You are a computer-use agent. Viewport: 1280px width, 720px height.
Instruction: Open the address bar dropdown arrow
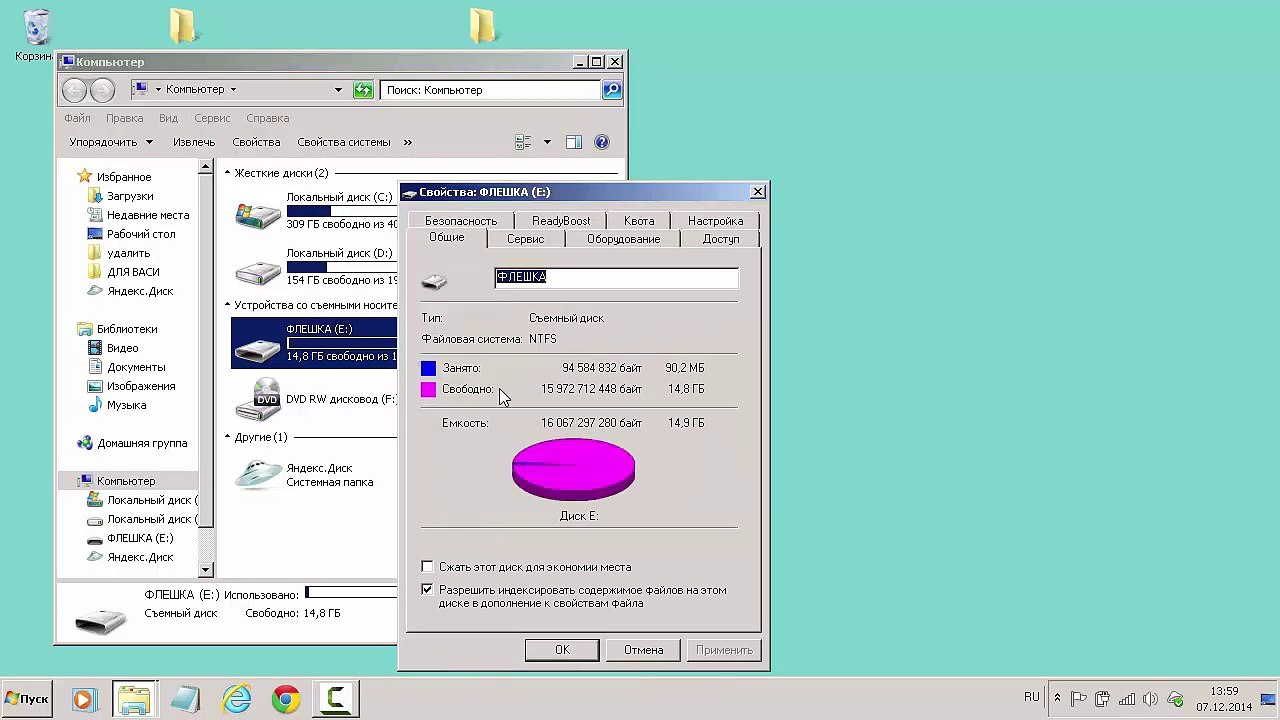point(338,90)
